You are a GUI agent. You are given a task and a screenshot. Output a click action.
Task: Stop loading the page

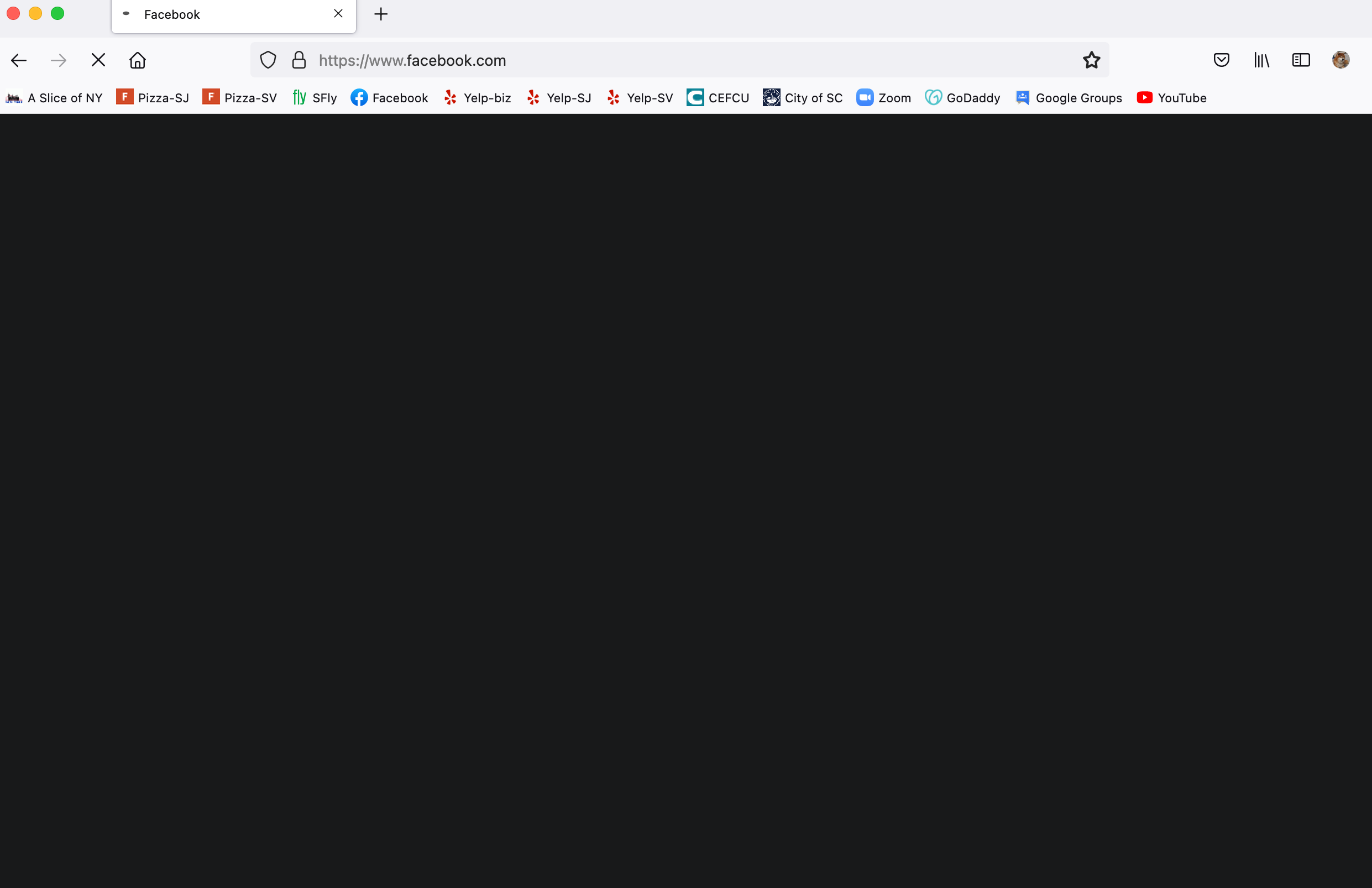98,61
